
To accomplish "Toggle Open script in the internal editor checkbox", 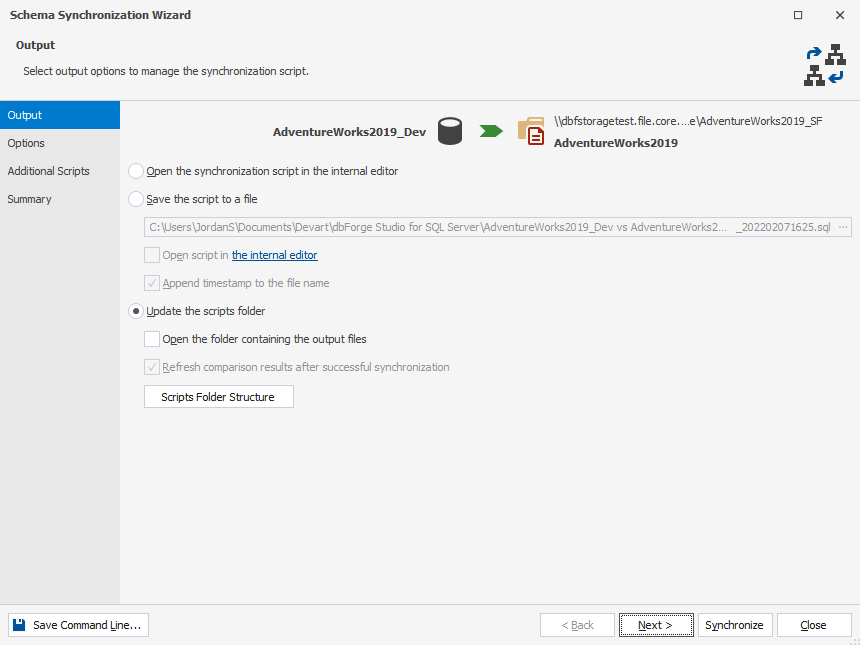I will 152,255.
